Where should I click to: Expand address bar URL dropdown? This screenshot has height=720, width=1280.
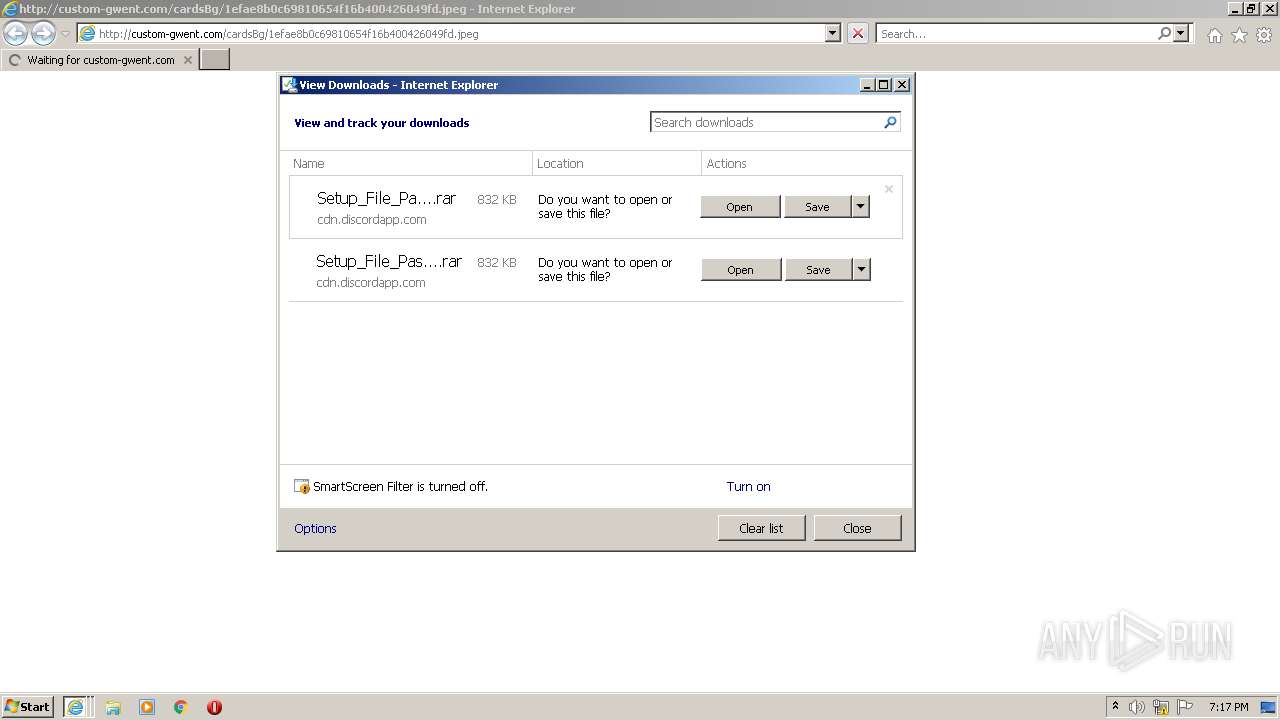[x=833, y=33]
